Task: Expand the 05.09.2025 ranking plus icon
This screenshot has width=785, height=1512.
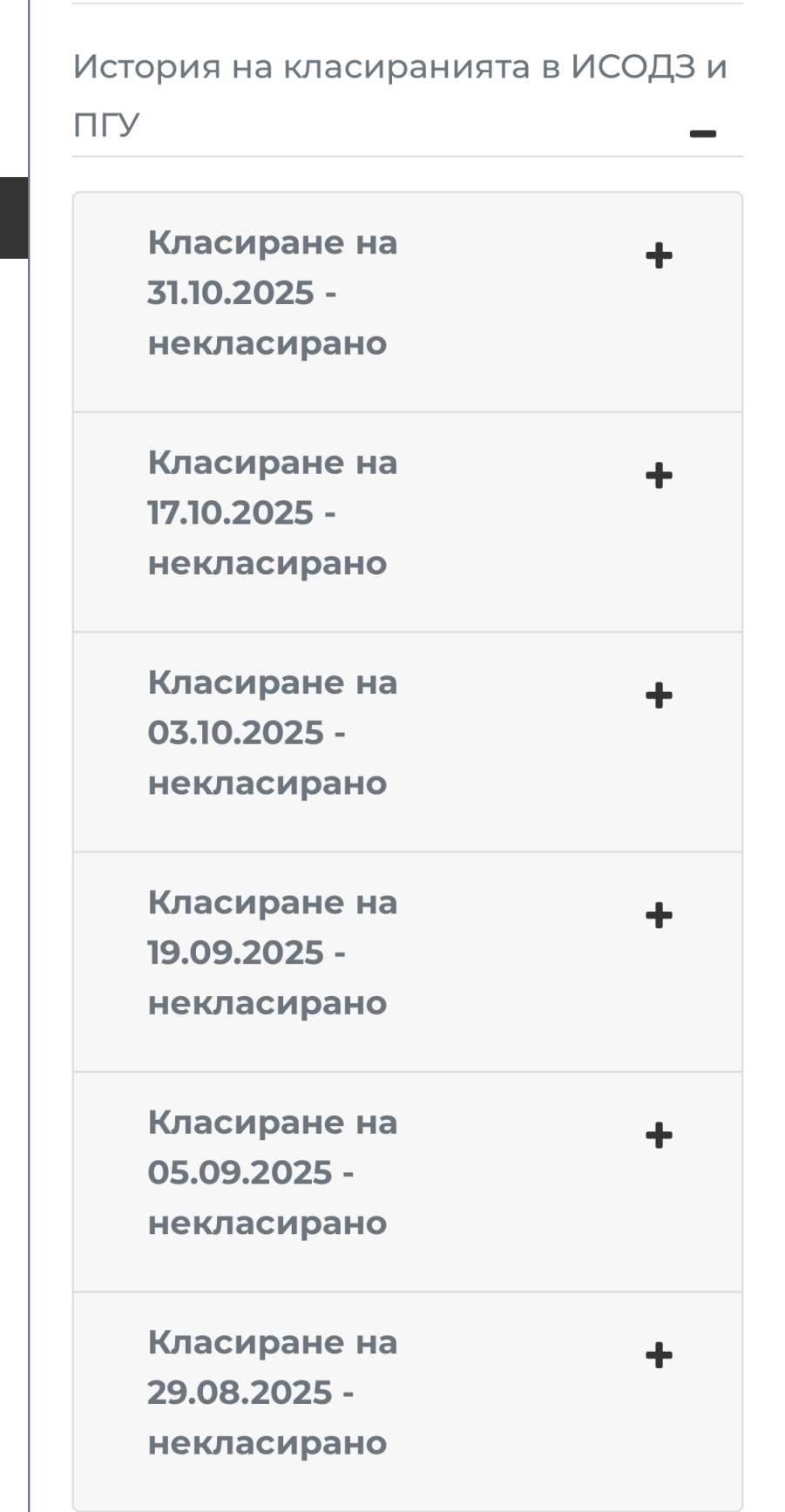Action: point(659,1136)
